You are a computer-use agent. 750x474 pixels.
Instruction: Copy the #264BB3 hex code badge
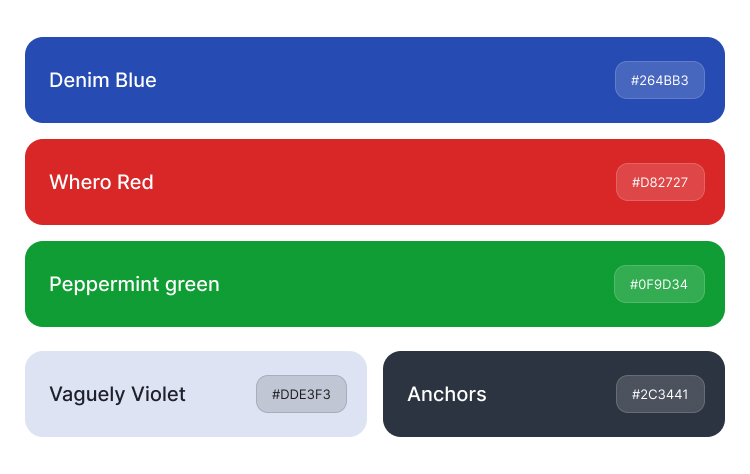point(660,80)
